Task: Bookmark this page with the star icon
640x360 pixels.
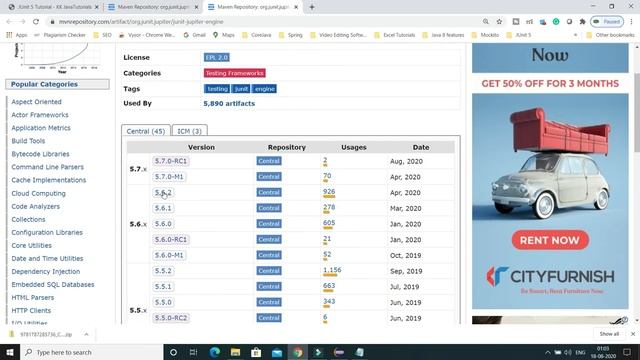Action: point(499,22)
